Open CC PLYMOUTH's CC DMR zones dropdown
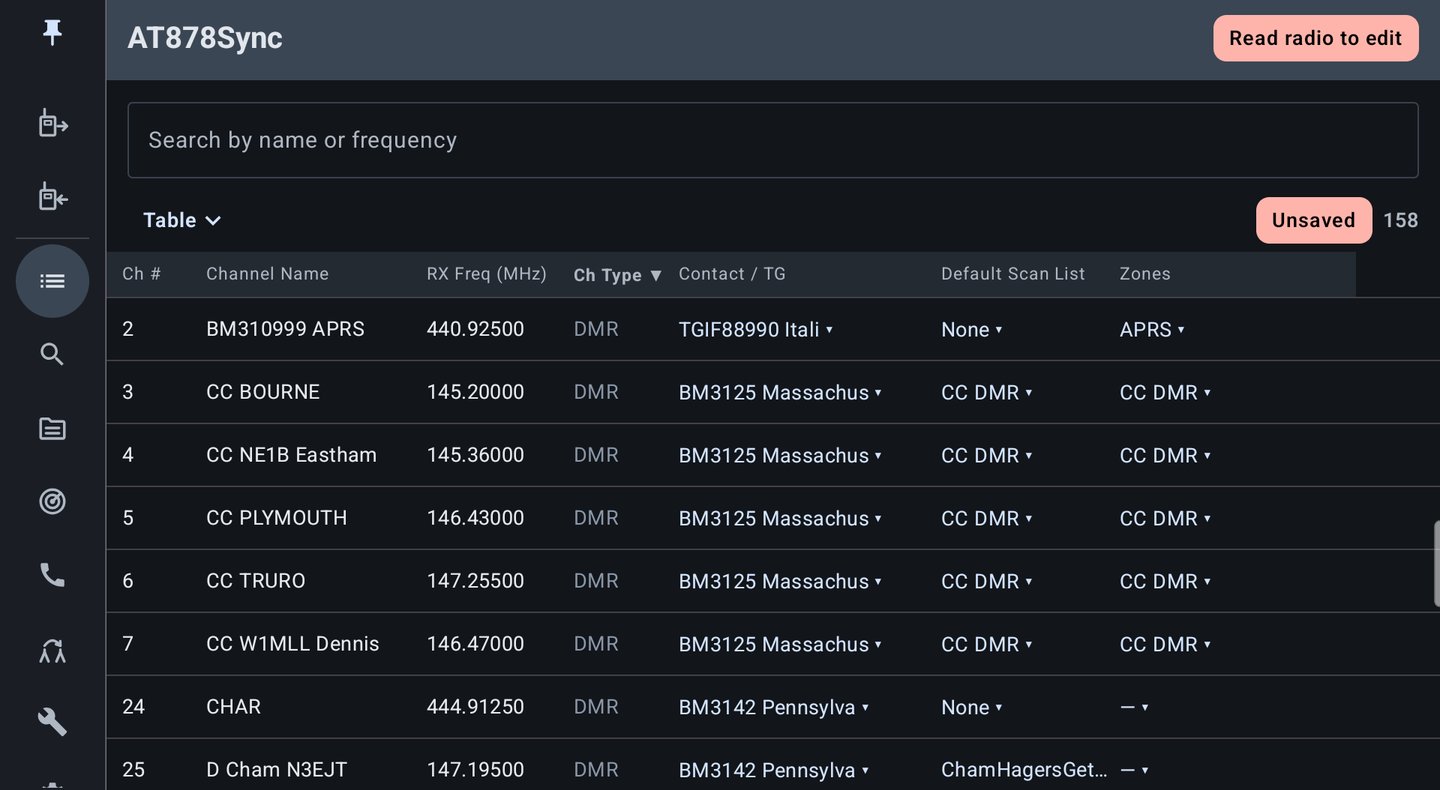 tap(1165, 519)
